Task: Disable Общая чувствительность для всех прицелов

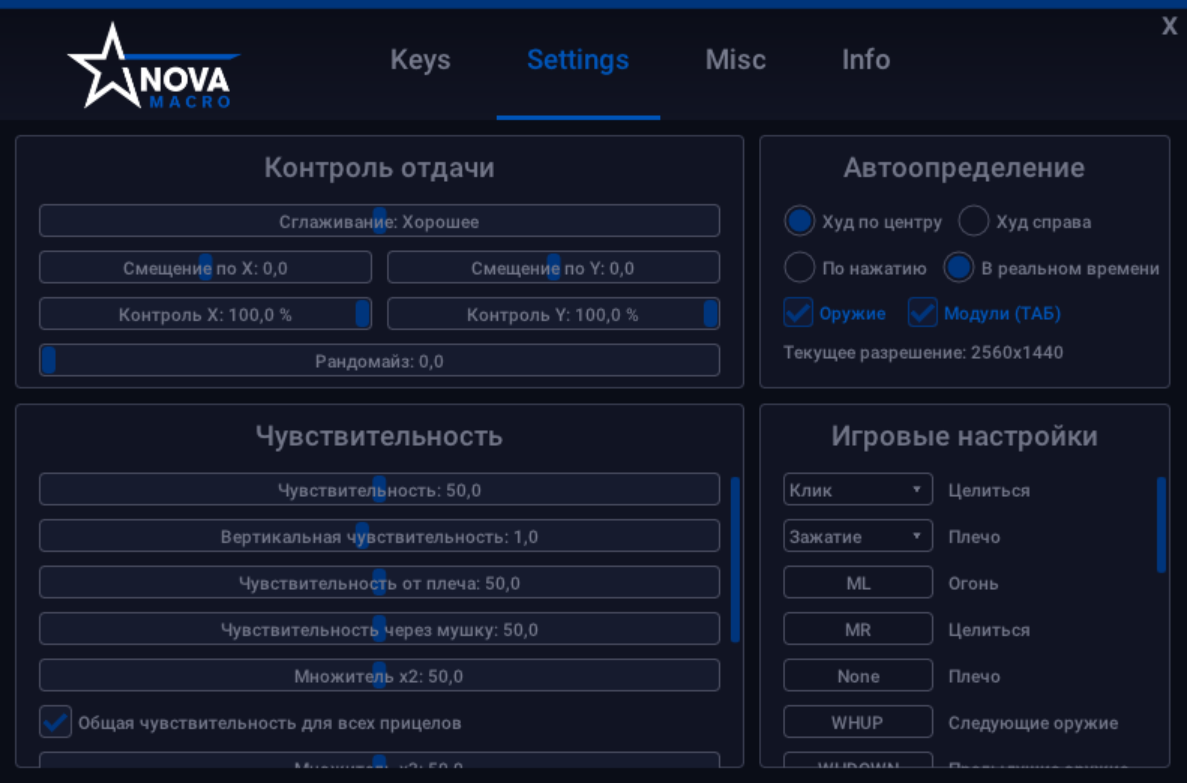Action: (x=56, y=722)
